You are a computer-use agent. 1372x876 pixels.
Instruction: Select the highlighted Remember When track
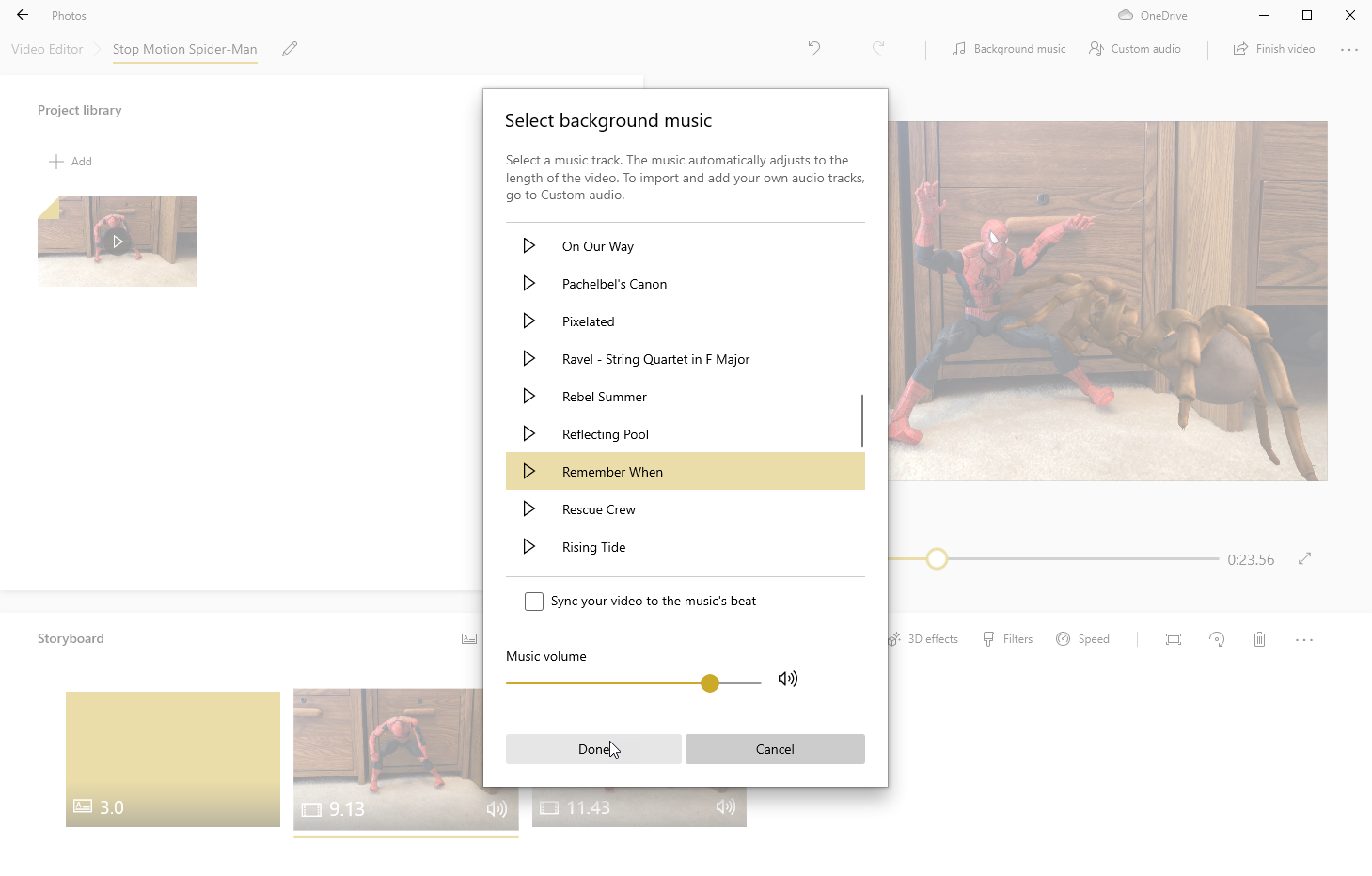[685, 471]
